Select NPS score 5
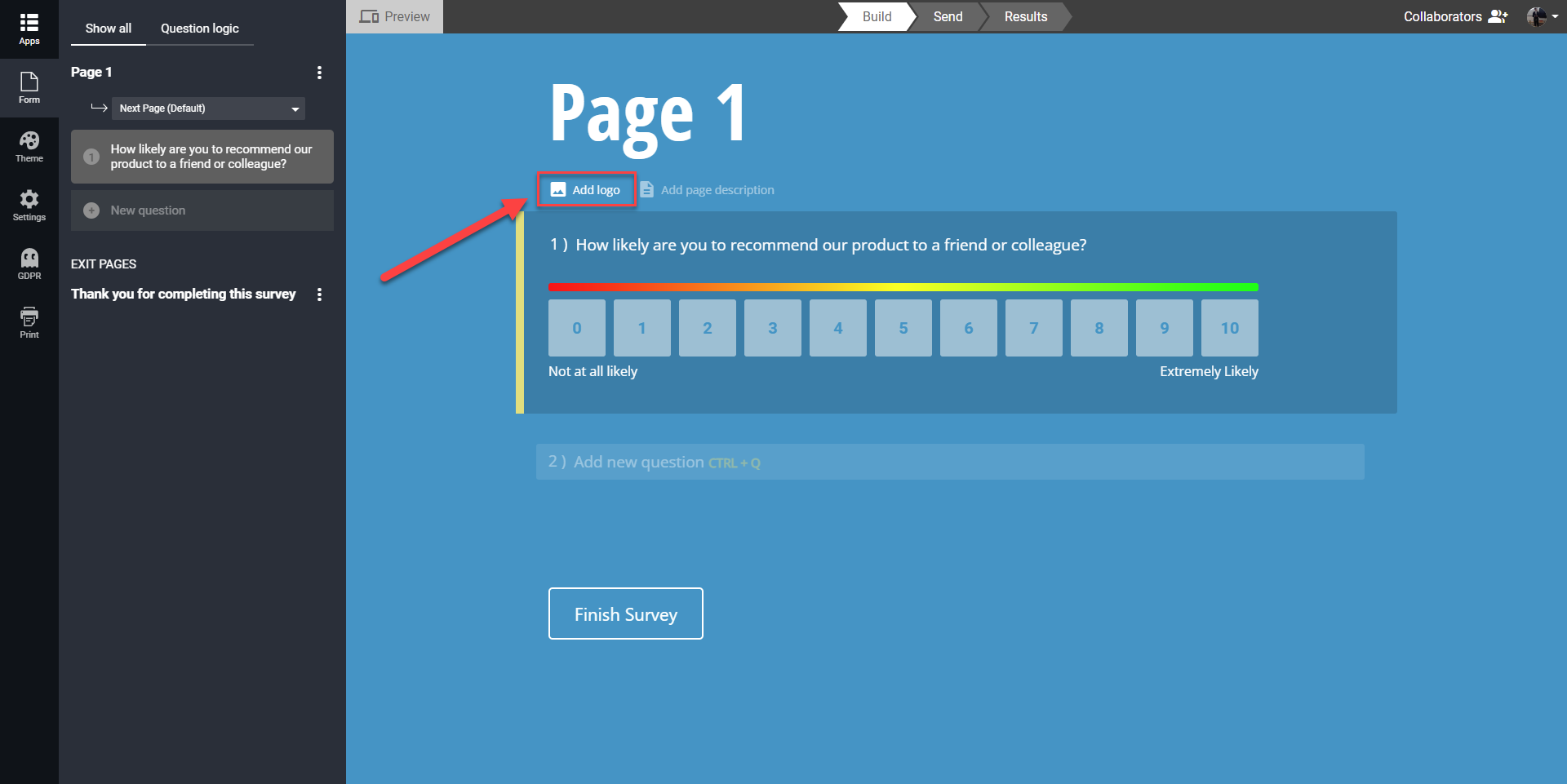Image resolution: width=1567 pixels, height=784 pixels. 903,328
